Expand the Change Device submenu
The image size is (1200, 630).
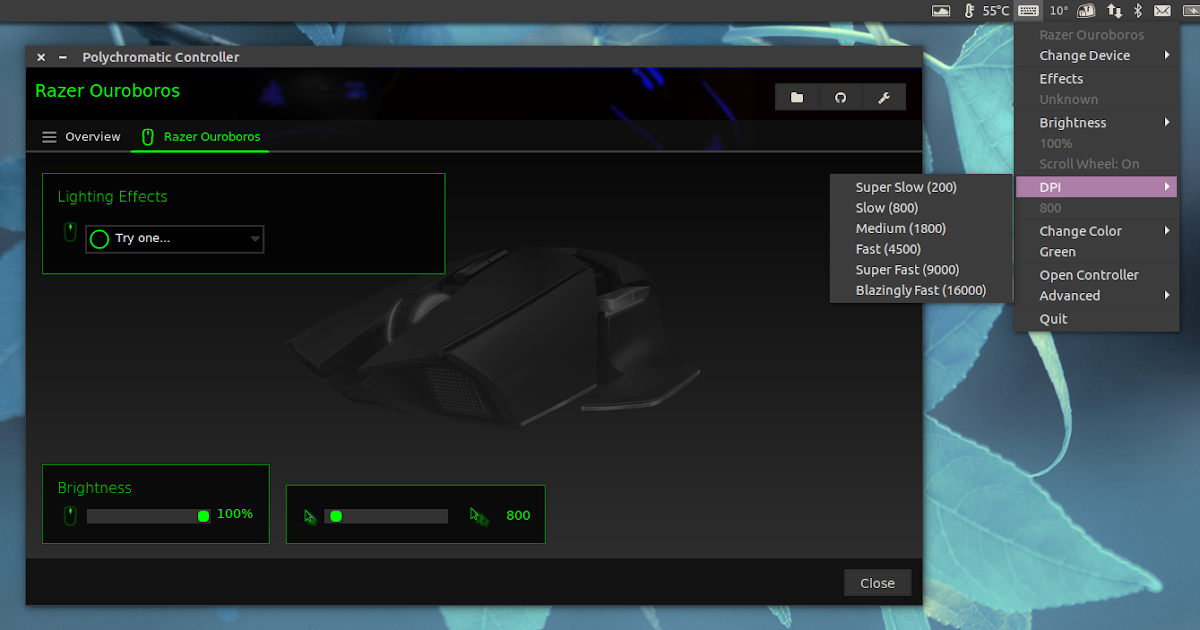(x=1083, y=55)
